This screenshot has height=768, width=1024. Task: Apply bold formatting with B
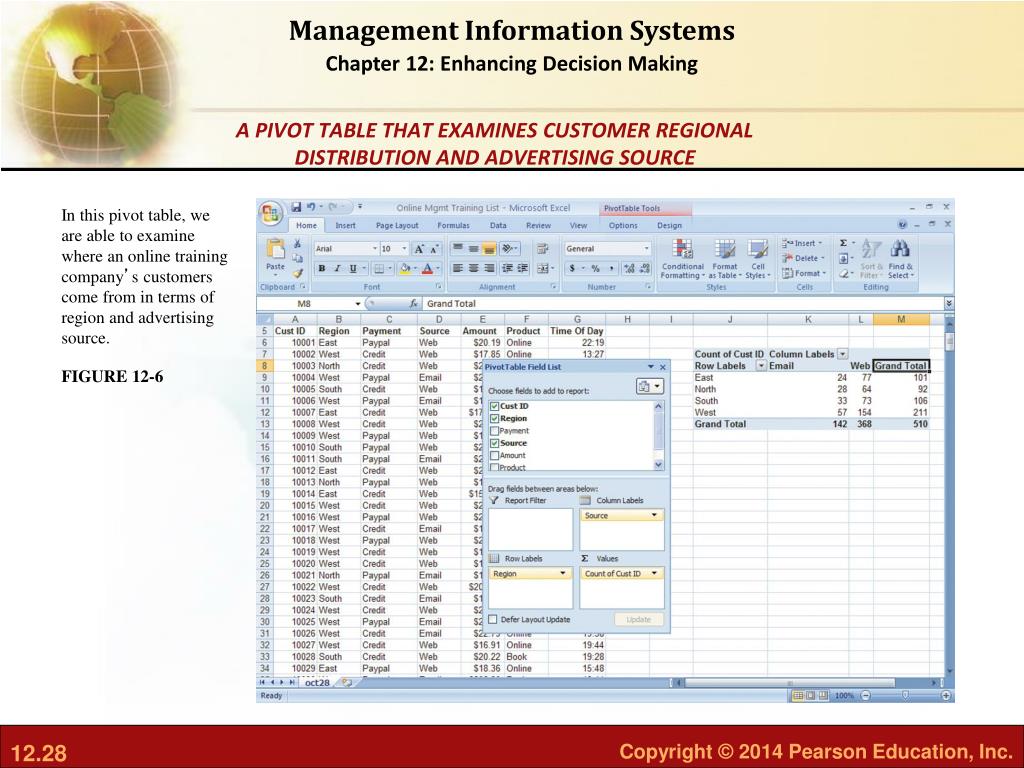tap(321, 268)
